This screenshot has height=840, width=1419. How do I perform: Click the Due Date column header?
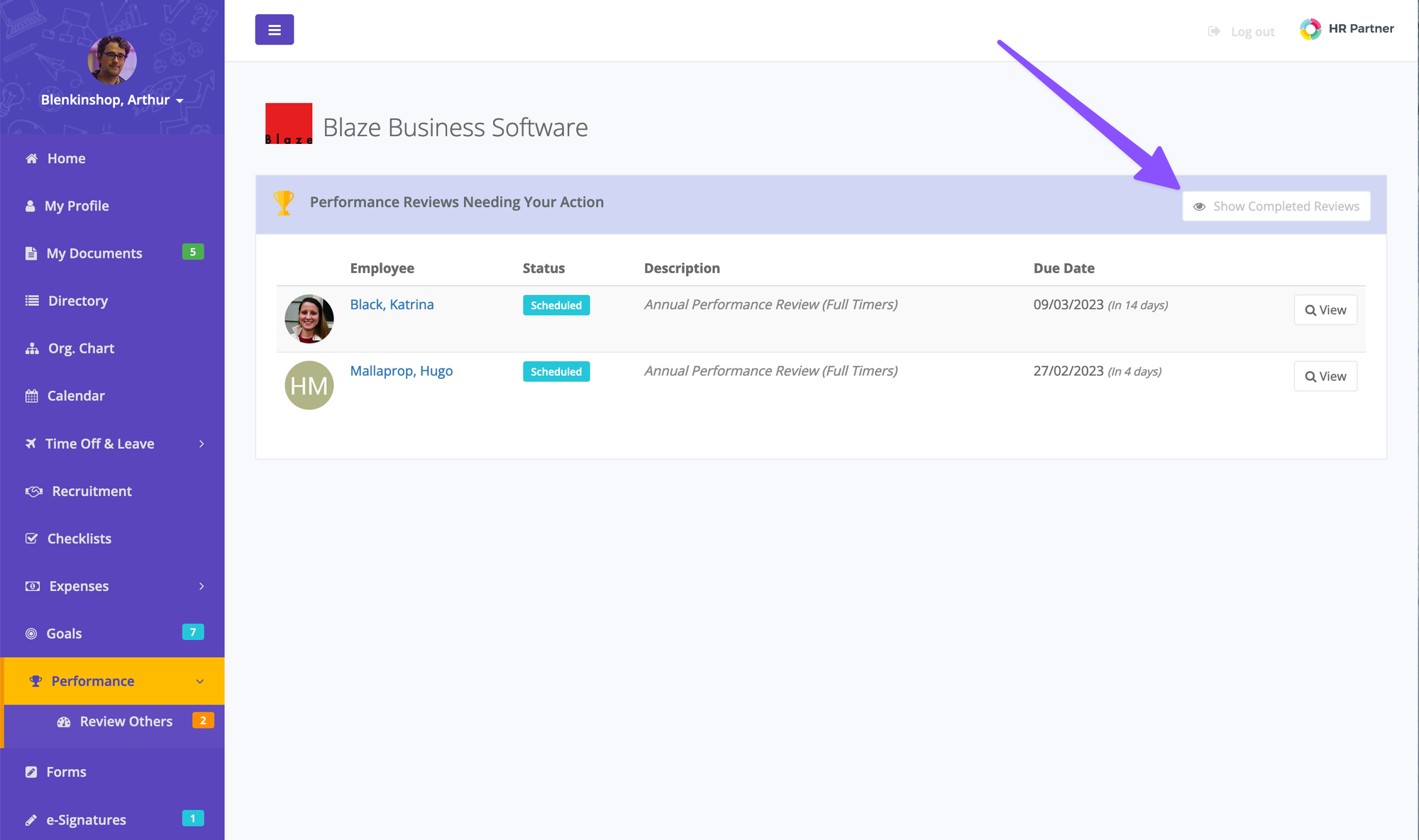coord(1064,269)
